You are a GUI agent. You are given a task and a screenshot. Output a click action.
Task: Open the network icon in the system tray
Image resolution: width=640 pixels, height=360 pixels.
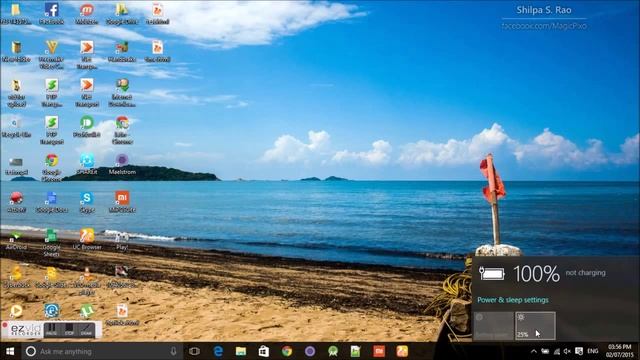[x=556, y=351]
